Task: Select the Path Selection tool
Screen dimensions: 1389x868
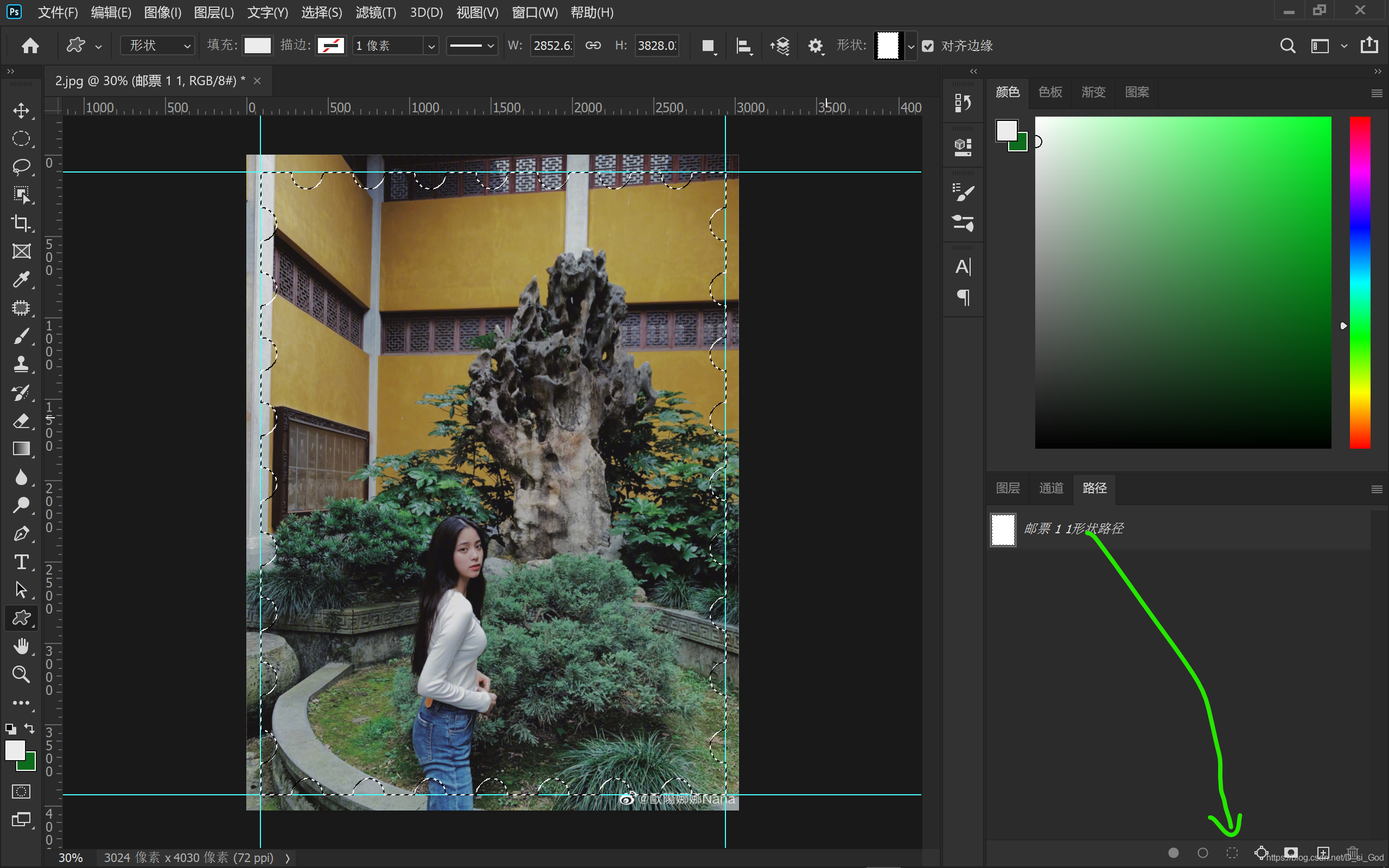Action: (x=21, y=590)
